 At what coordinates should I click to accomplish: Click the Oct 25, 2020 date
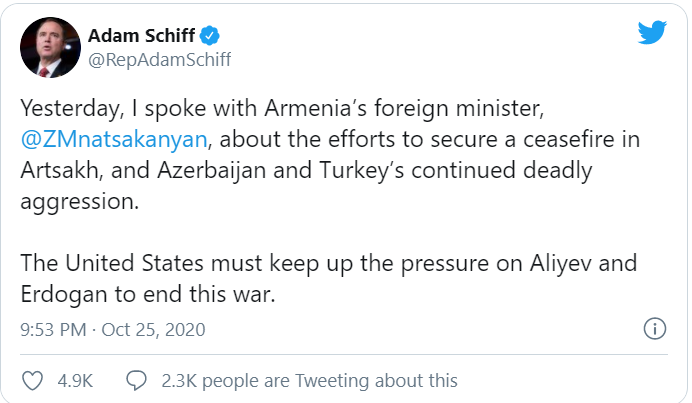click(154, 330)
